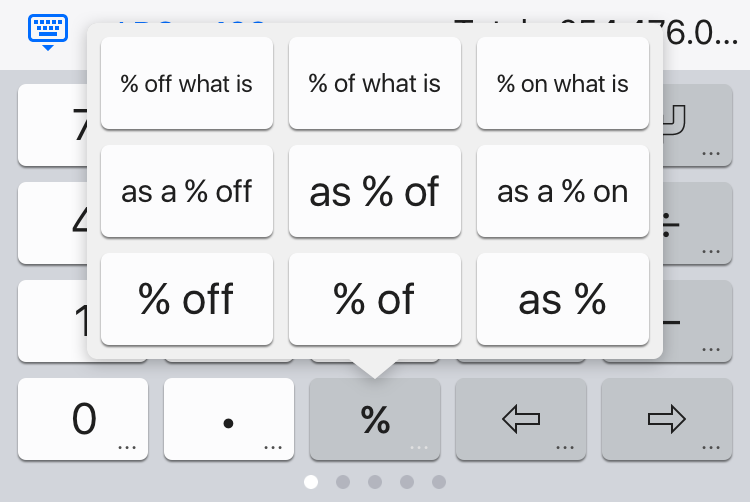This screenshot has height=502, width=750.
Task: Hide keyboard using the blue keyboard icon
Action: 48,32
